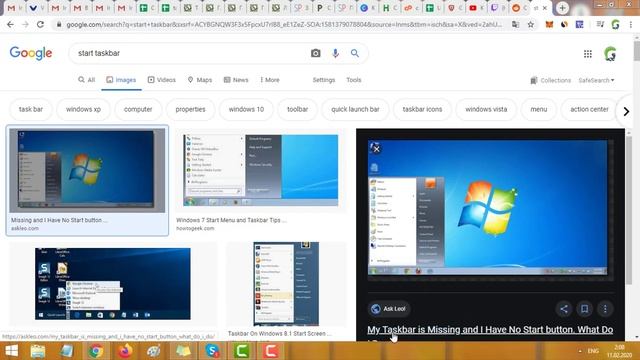Click large preview image of Windows 7

pyautogui.click(x=487, y=208)
